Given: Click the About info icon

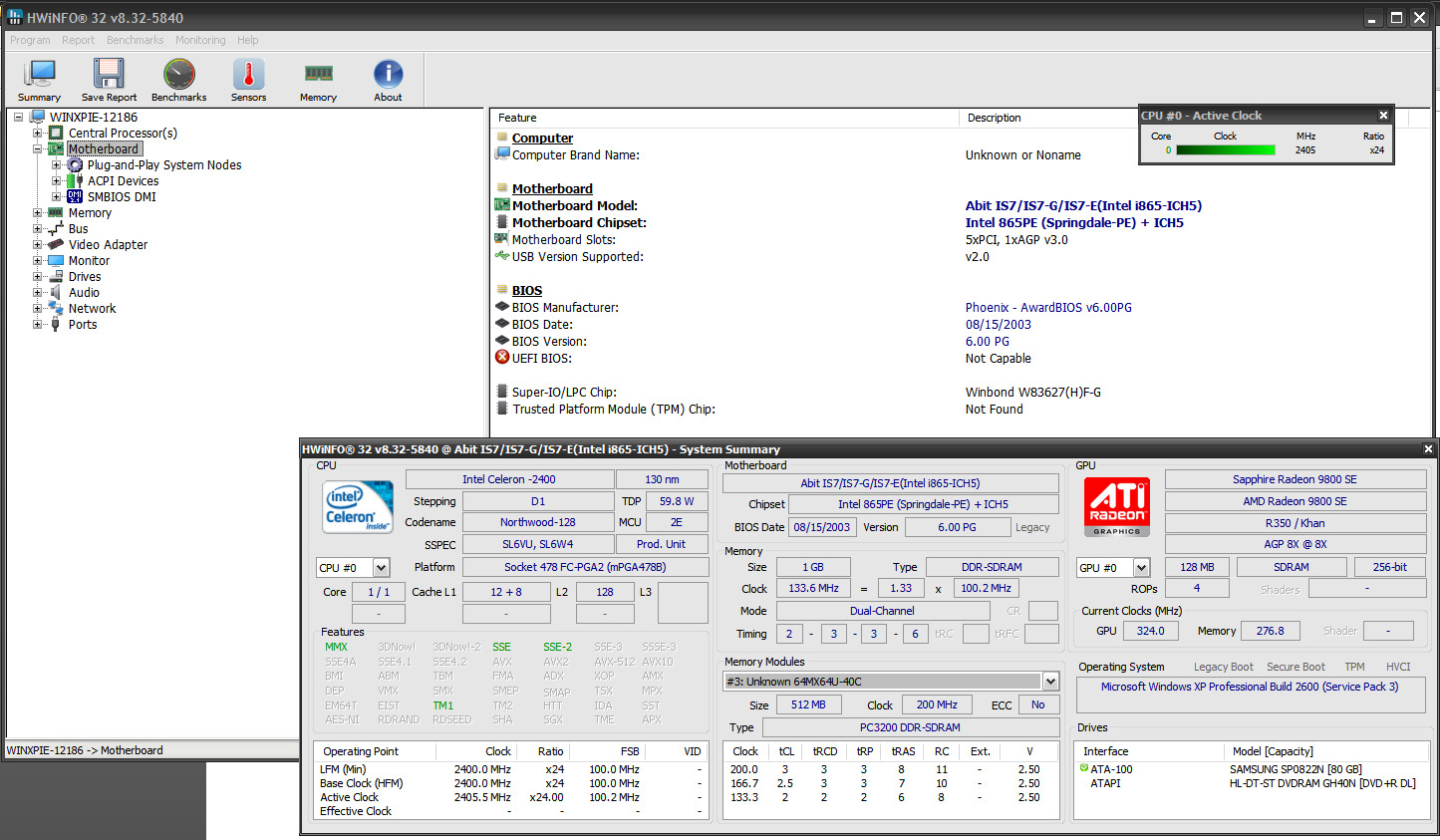Looking at the screenshot, I should [388, 80].
